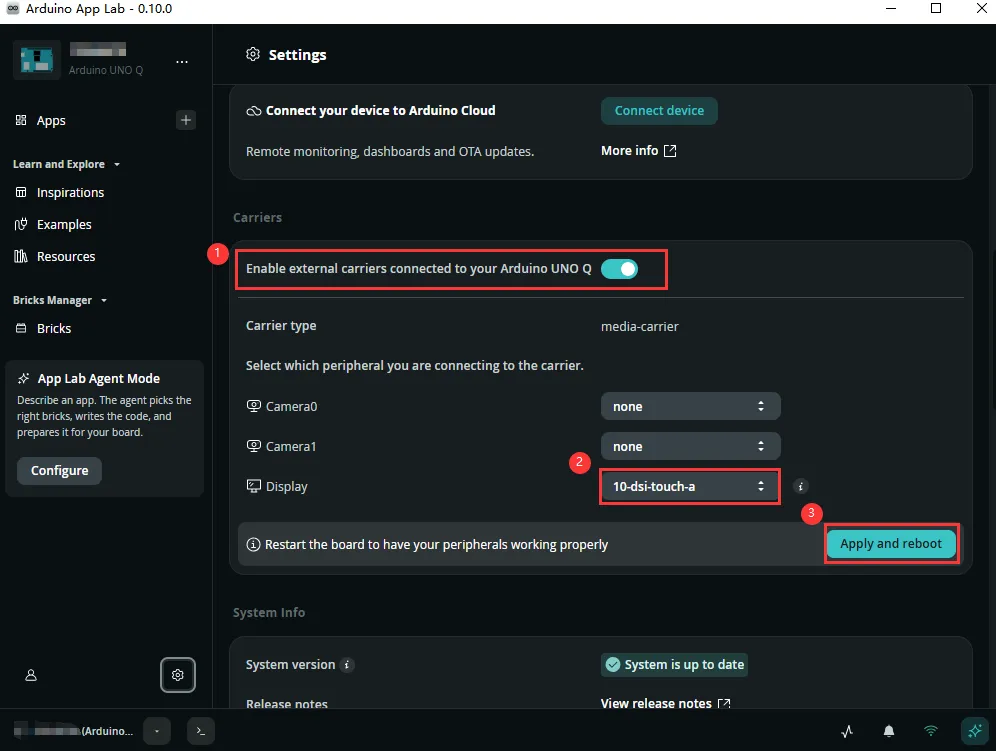Open the Display 10-dsi-touch-a dropdown
This screenshot has height=751, width=996.
click(x=690, y=487)
